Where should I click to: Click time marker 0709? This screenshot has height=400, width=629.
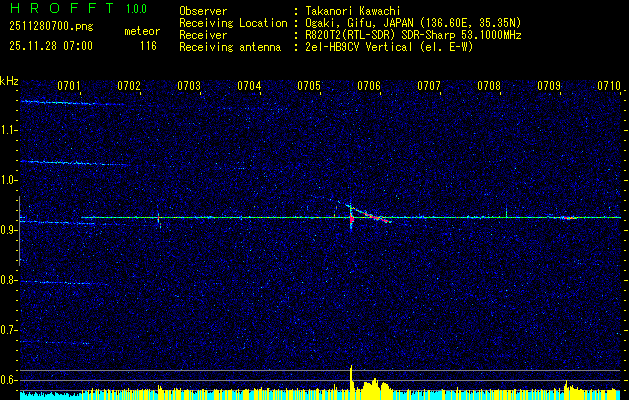tap(549, 86)
